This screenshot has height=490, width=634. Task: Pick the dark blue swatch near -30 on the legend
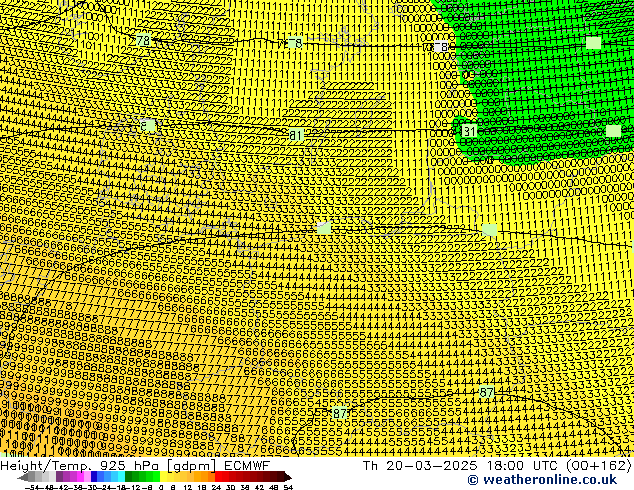(94, 477)
